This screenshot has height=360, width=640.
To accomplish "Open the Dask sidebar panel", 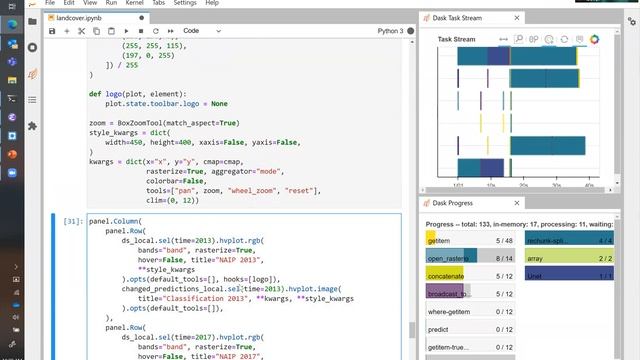I will [x=32, y=74].
